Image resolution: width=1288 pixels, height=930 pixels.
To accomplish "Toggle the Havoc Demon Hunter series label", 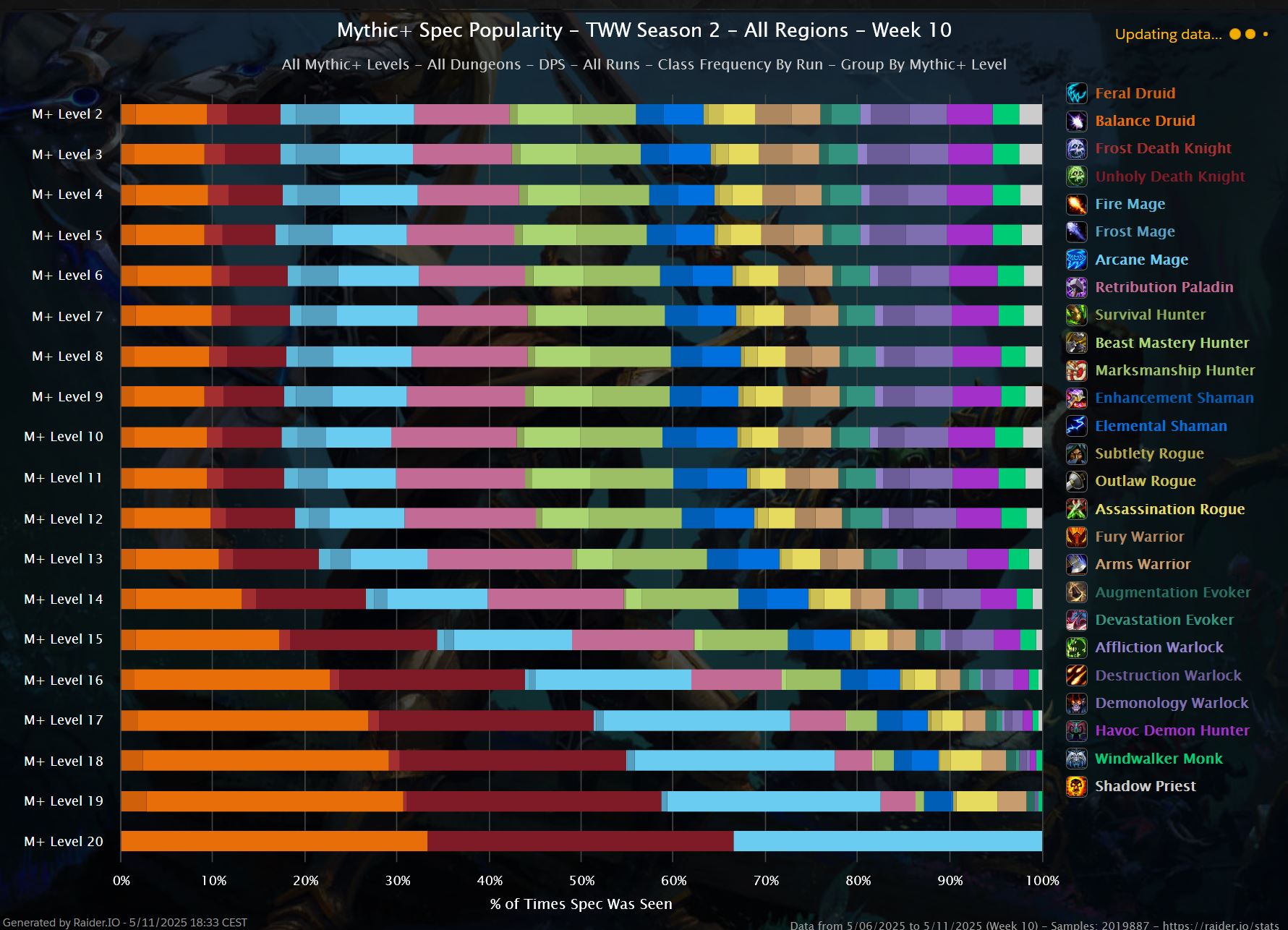I will 1172,730.
